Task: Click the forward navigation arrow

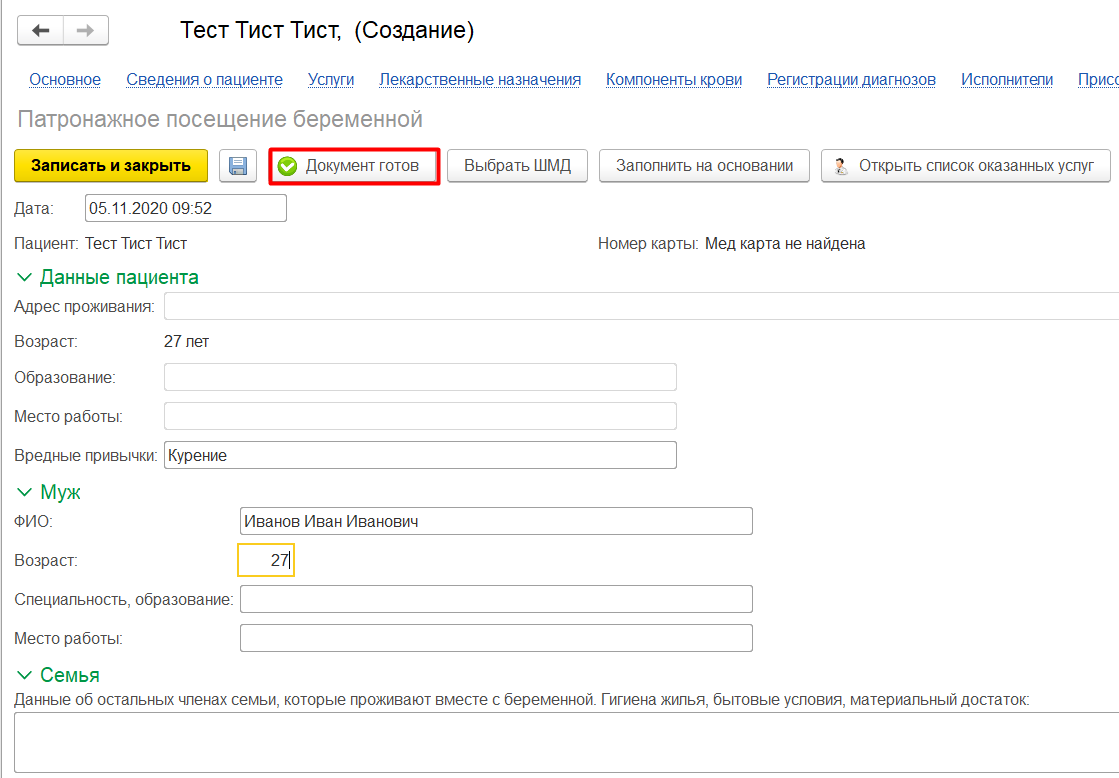Action: (x=86, y=31)
